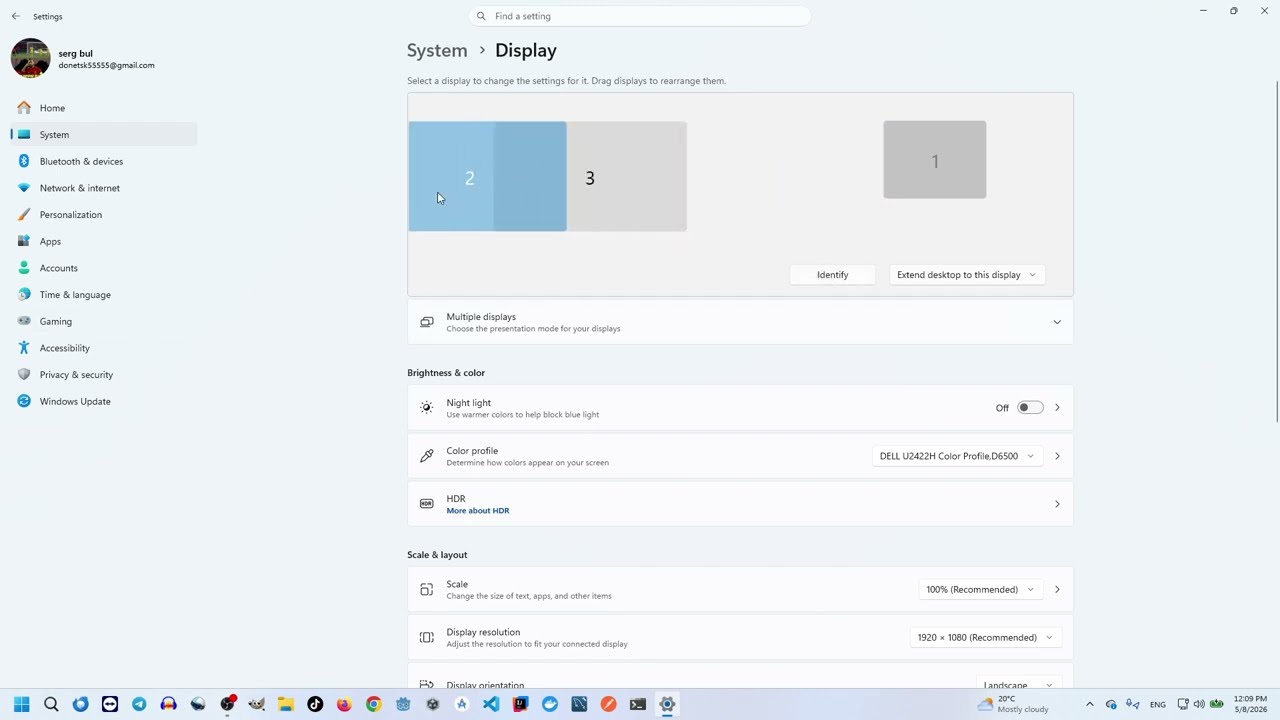Open taskbar Search
The height and width of the screenshot is (720, 1280).
(x=51, y=704)
